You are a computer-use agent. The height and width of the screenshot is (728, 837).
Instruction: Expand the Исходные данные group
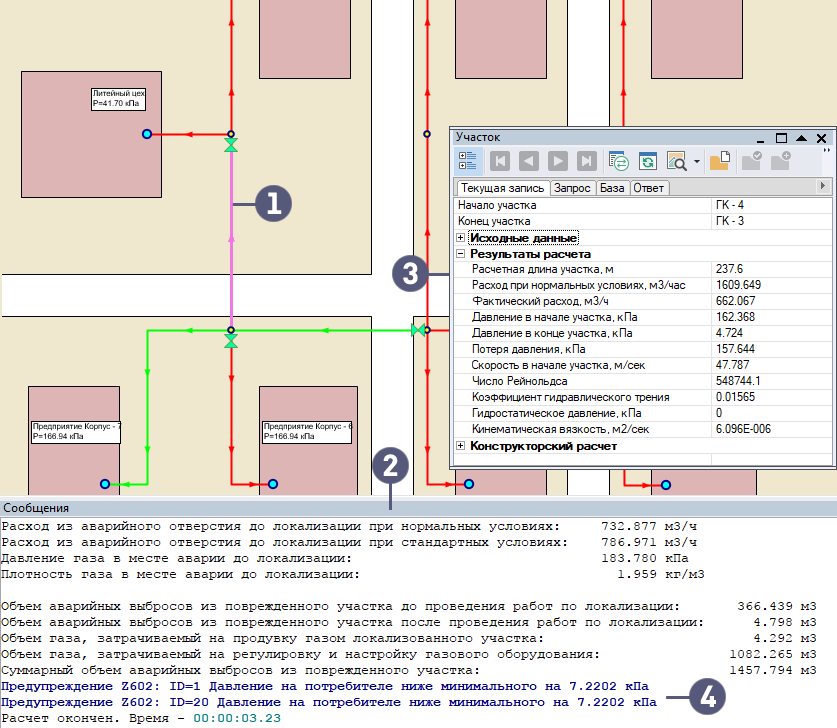tap(461, 237)
